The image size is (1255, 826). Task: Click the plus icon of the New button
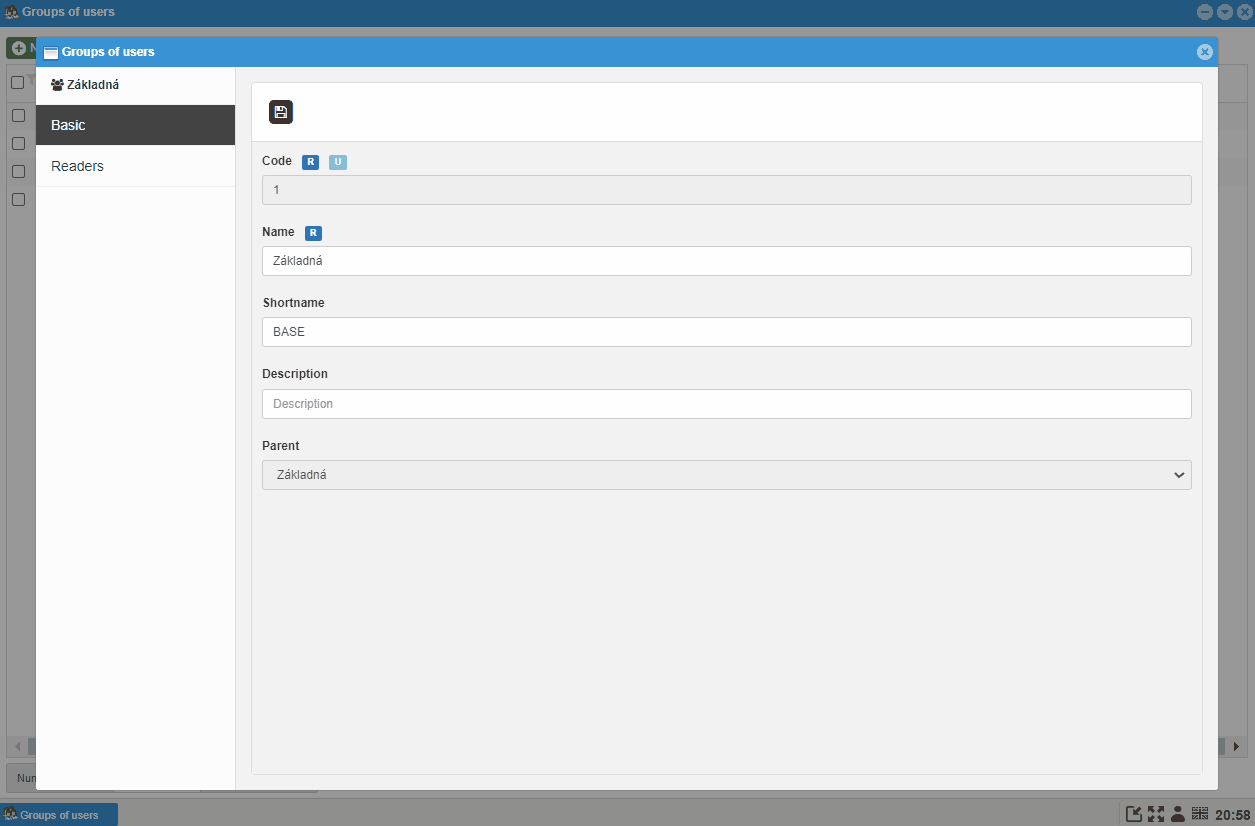(18, 48)
